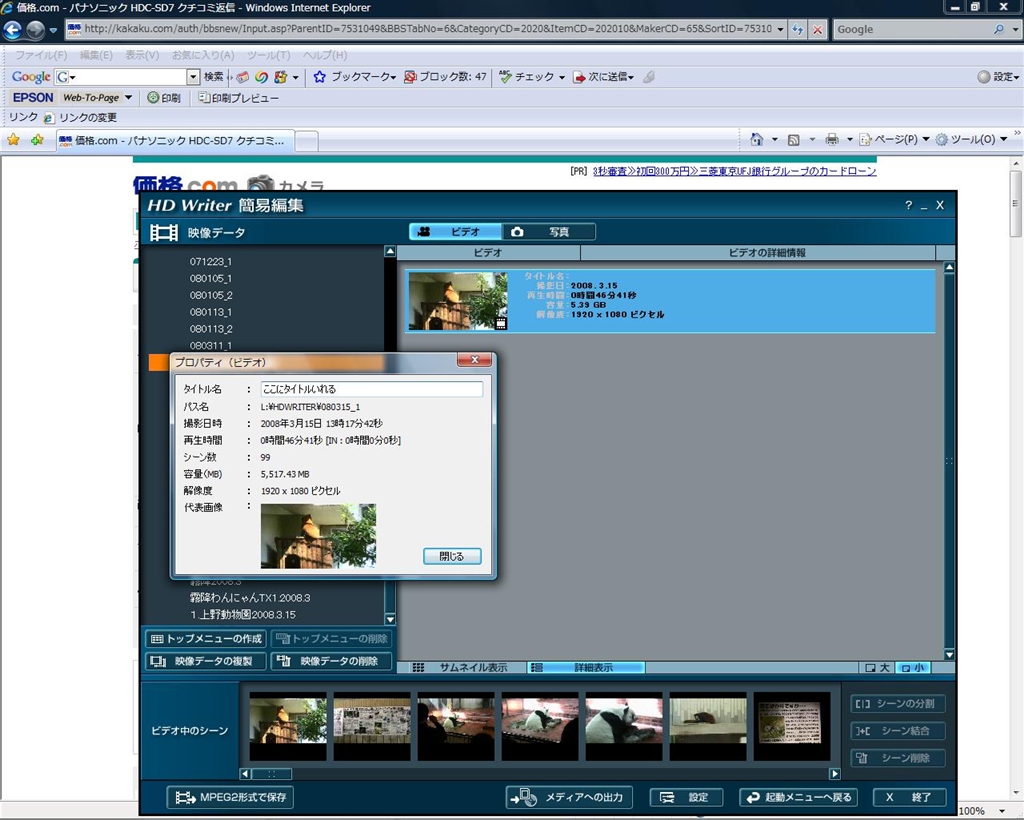This screenshot has height=820, width=1024.
Task: Switch to the ビデオ tab
Action: point(456,232)
